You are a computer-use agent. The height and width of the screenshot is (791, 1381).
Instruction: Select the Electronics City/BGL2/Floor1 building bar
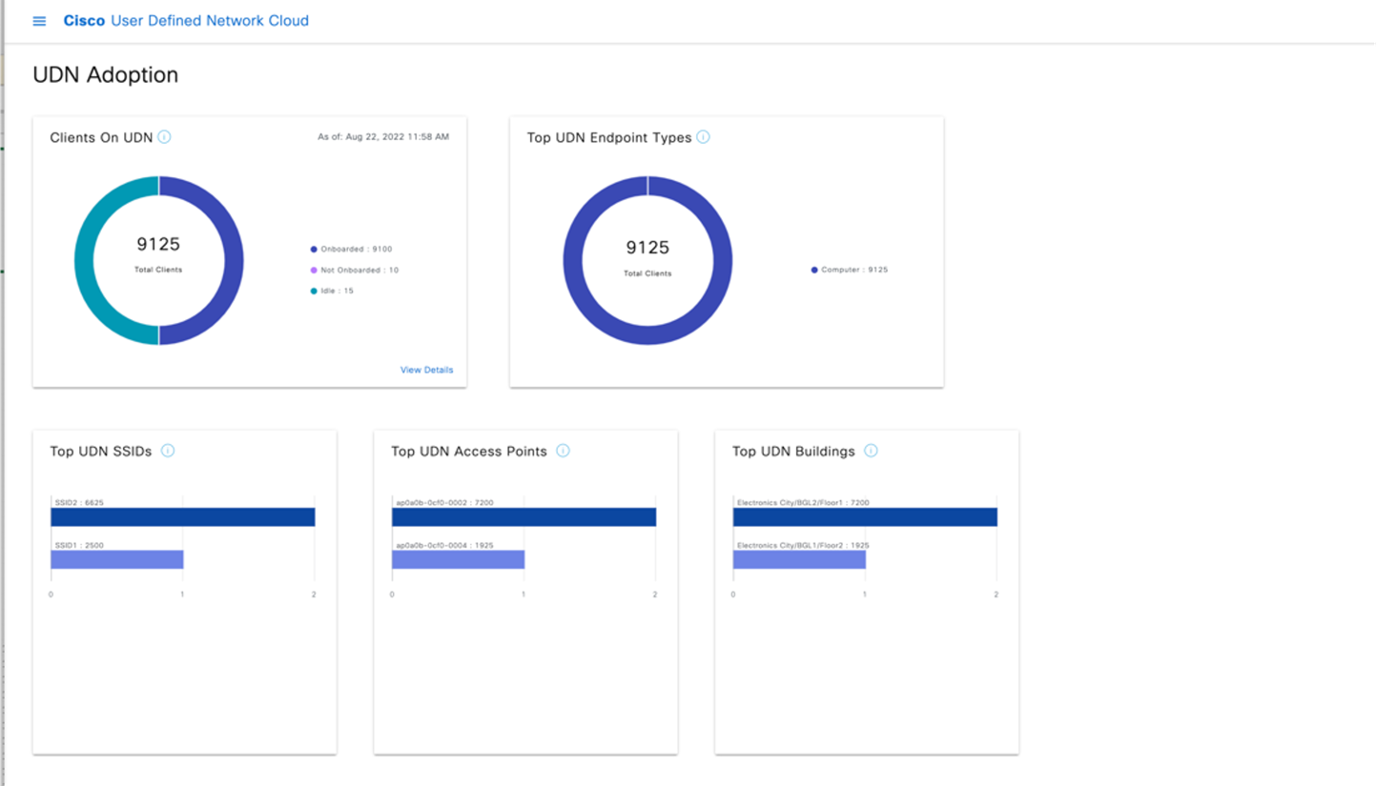coord(865,517)
